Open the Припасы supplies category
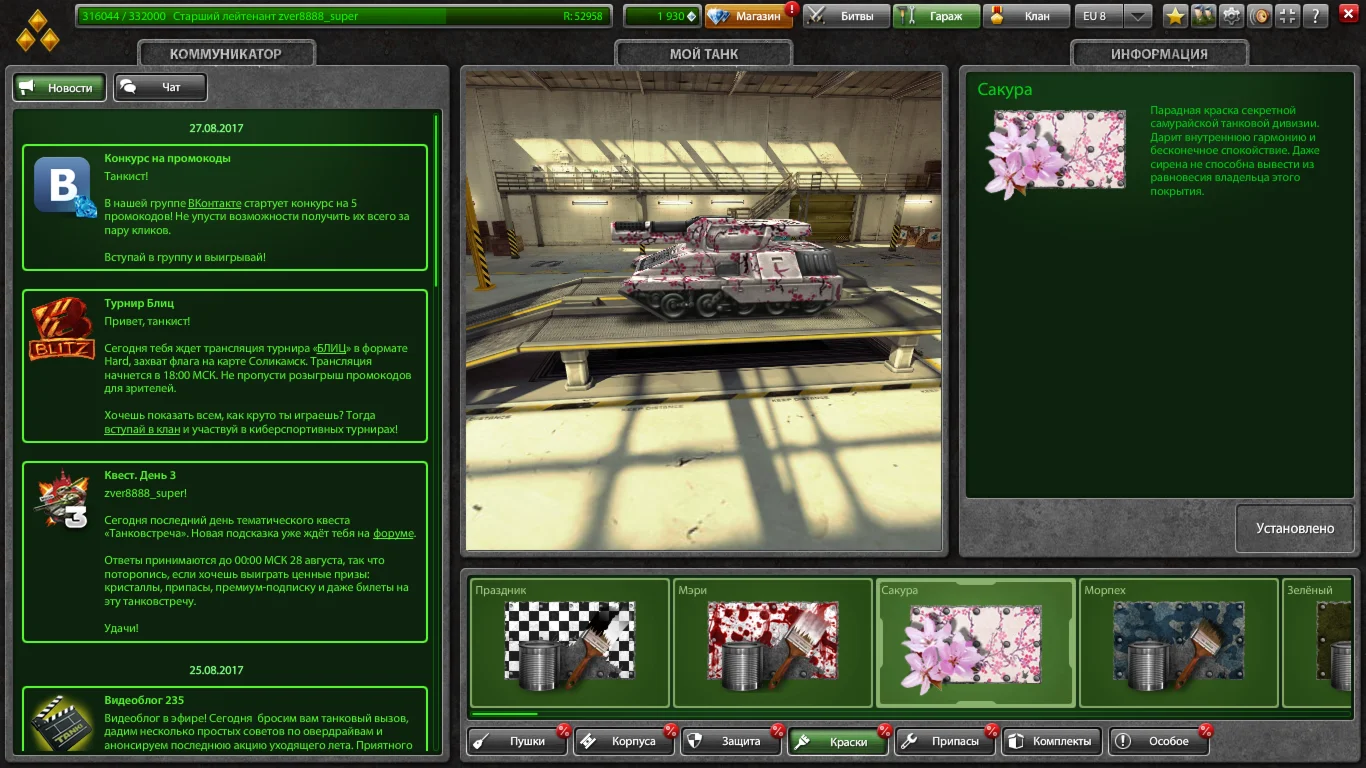 click(x=947, y=741)
